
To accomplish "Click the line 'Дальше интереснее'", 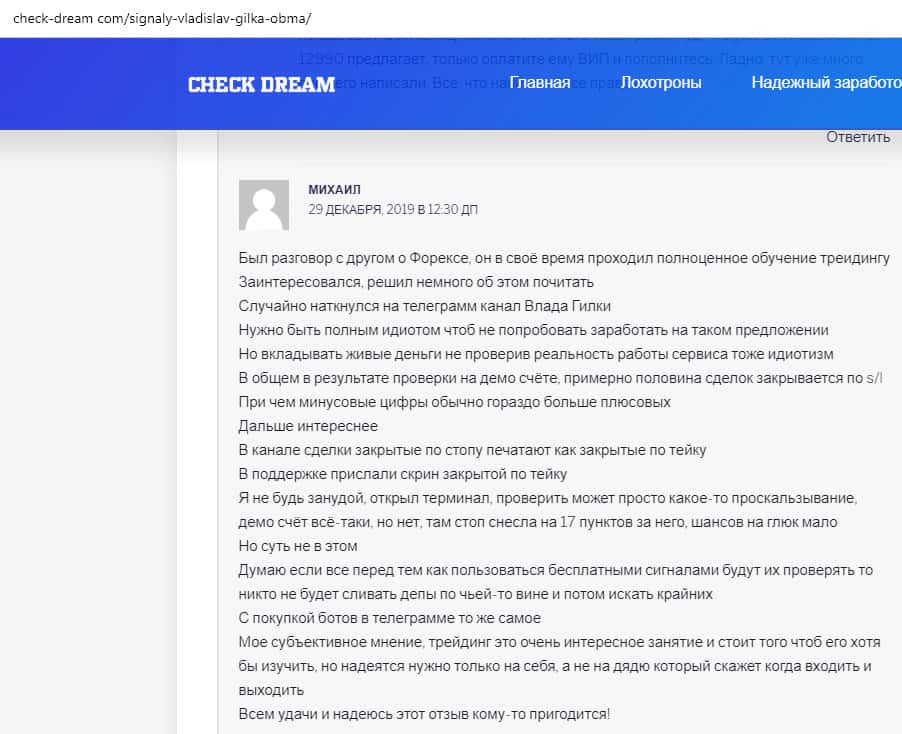I will pos(308,426).
